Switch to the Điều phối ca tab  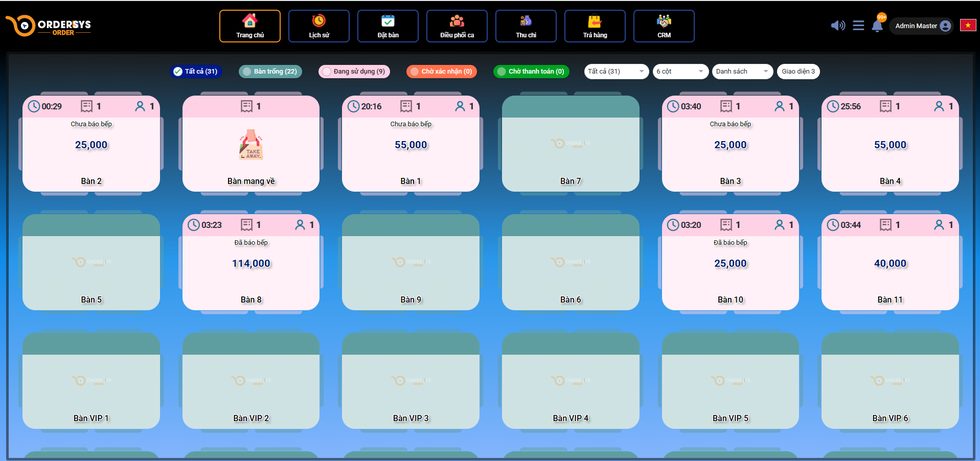457,26
